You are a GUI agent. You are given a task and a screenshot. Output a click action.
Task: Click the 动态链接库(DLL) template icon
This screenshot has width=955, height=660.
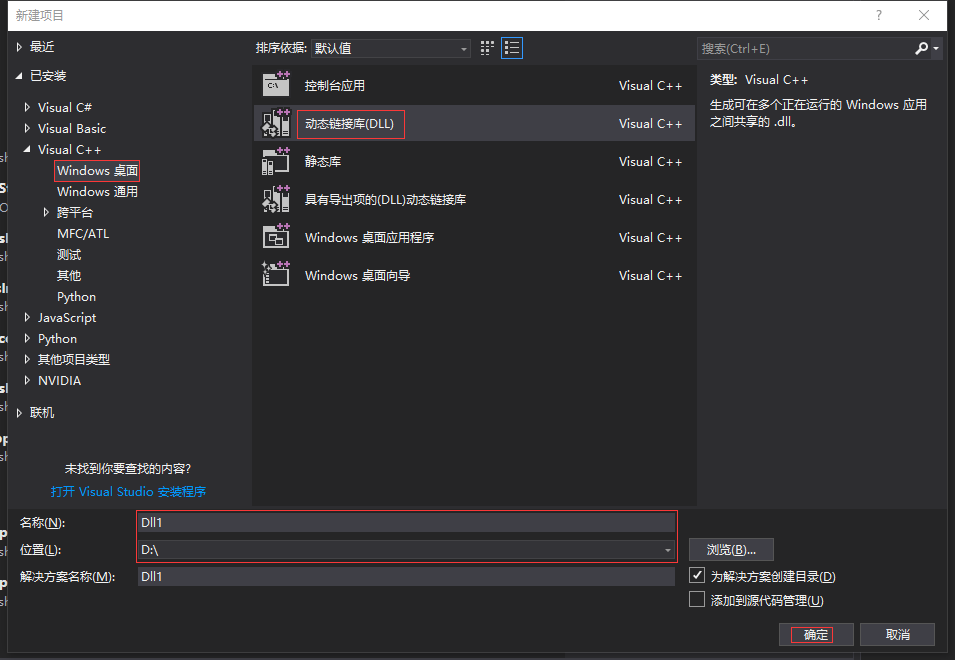276,122
